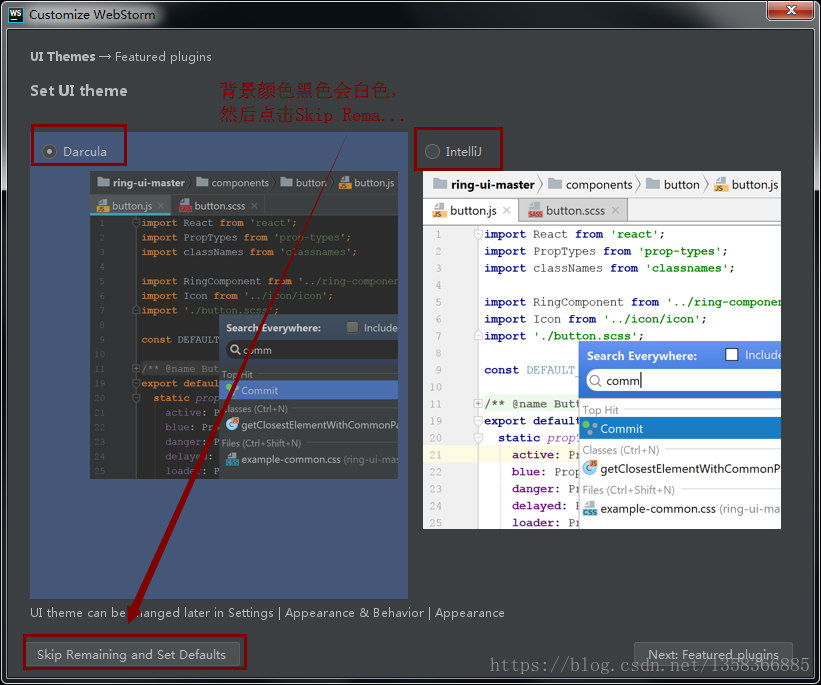Open button.js tab in light preview
This screenshot has height=685, width=821.
[x=473, y=211]
